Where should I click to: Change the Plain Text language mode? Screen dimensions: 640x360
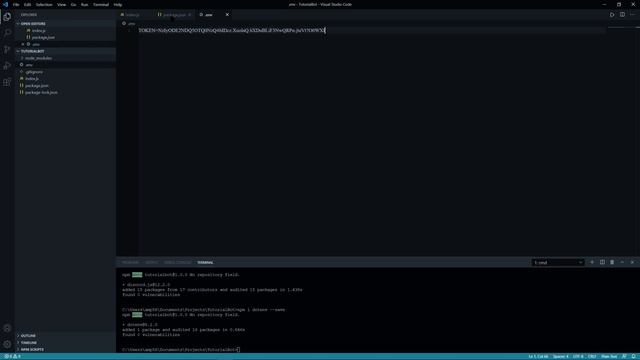click(609, 356)
